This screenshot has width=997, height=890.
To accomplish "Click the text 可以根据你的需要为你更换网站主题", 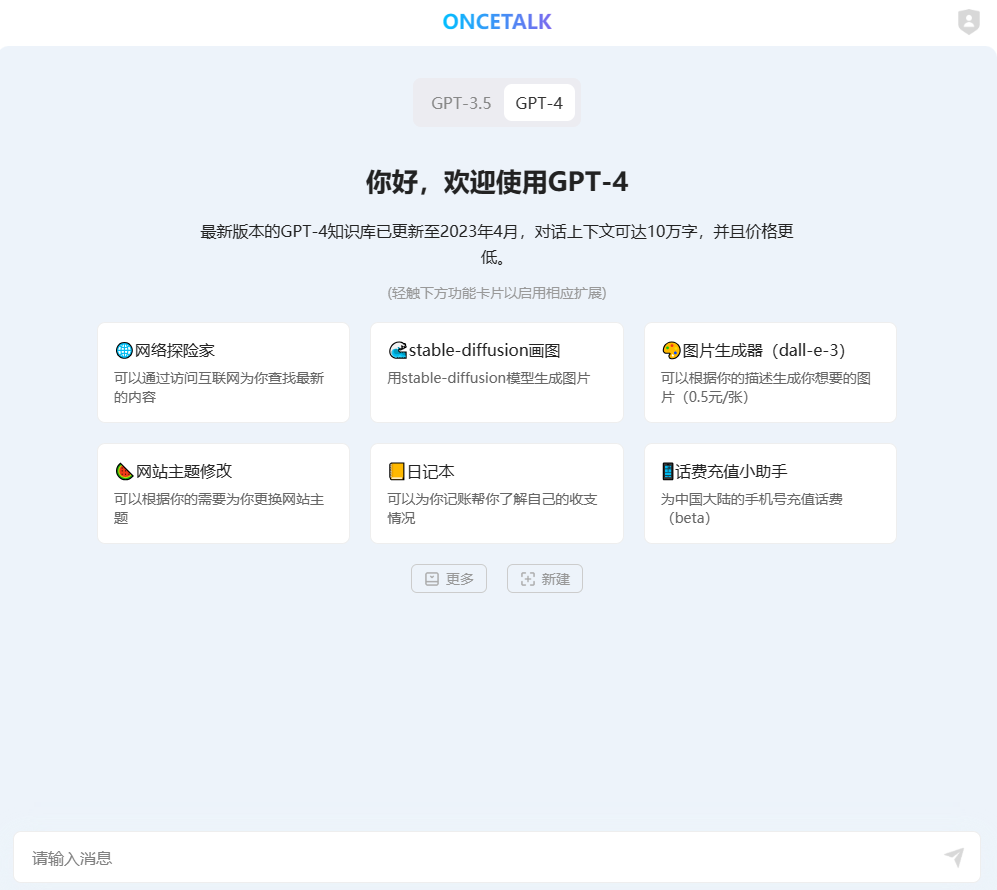I will 219,509.
